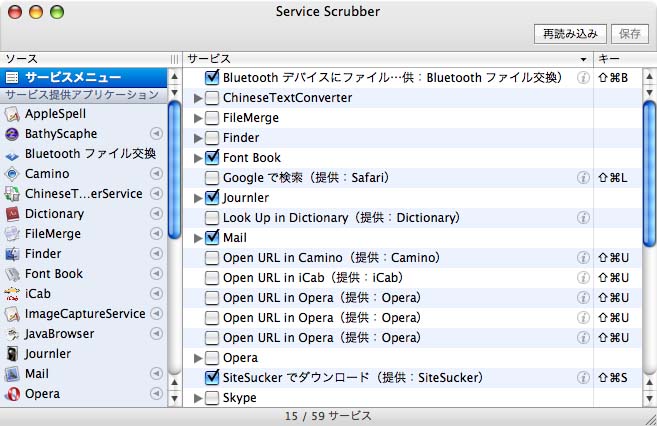Click the 保存 save button
Screen dimensions: 657x426
point(629,33)
